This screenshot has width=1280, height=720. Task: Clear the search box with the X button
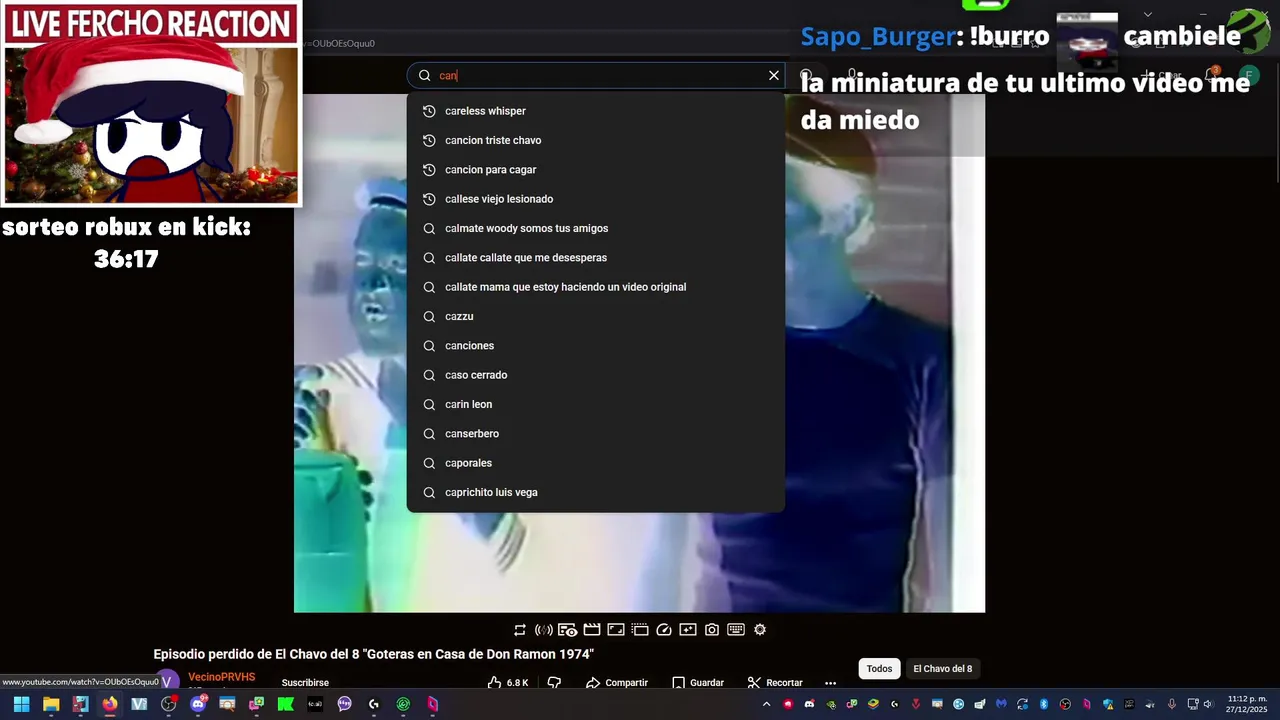[x=773, y=75]
